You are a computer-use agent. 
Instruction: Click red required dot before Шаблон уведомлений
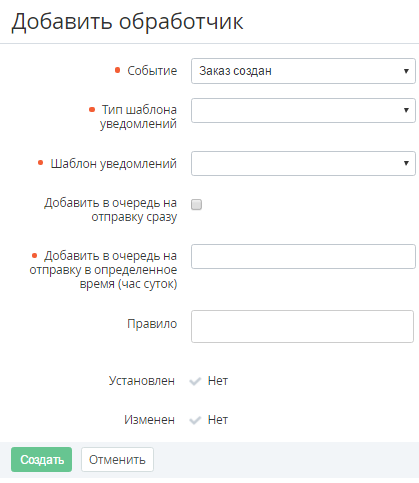click(41, 163)
